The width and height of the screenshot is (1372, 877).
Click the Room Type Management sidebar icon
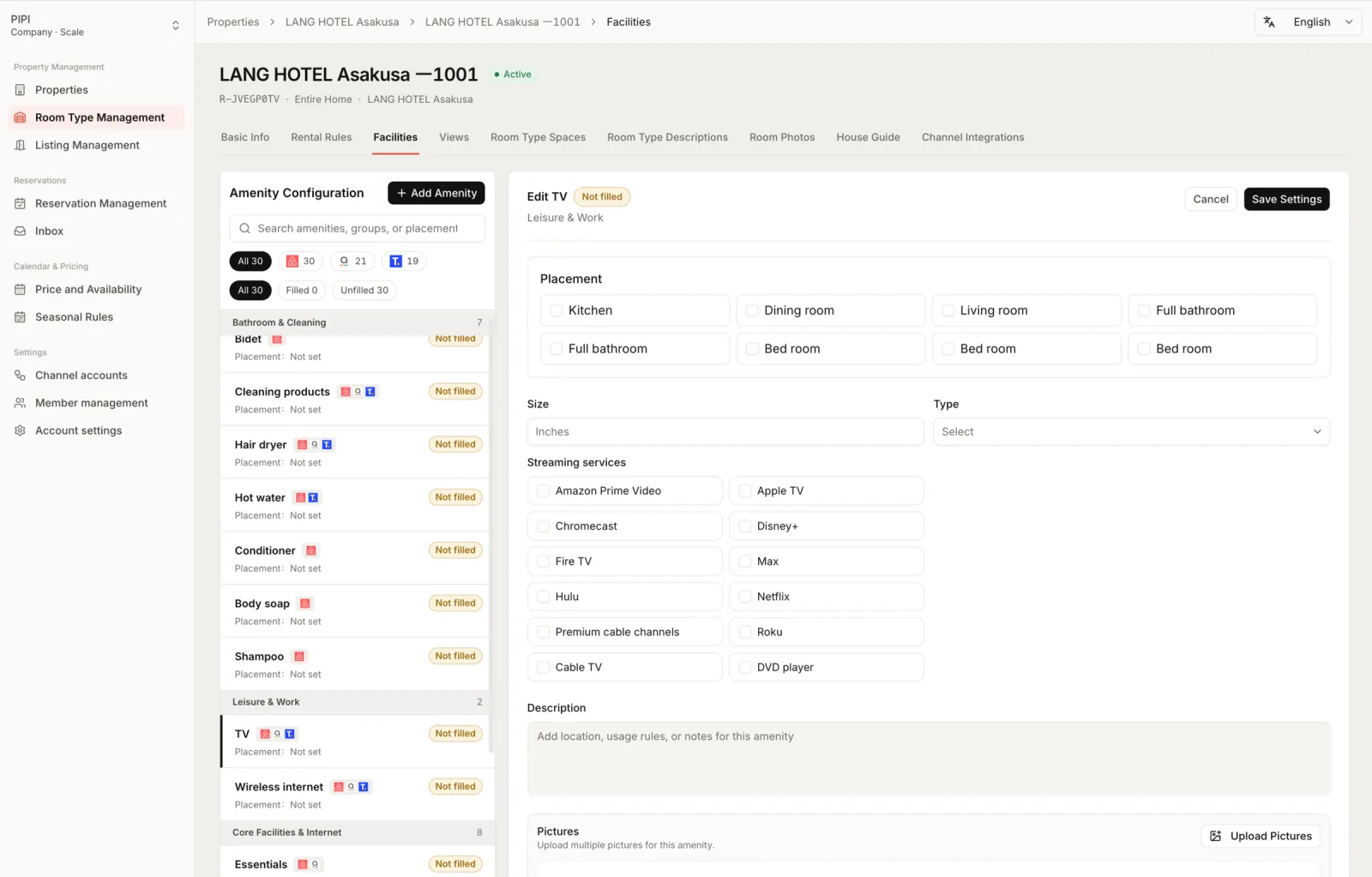tap(20, 117)
